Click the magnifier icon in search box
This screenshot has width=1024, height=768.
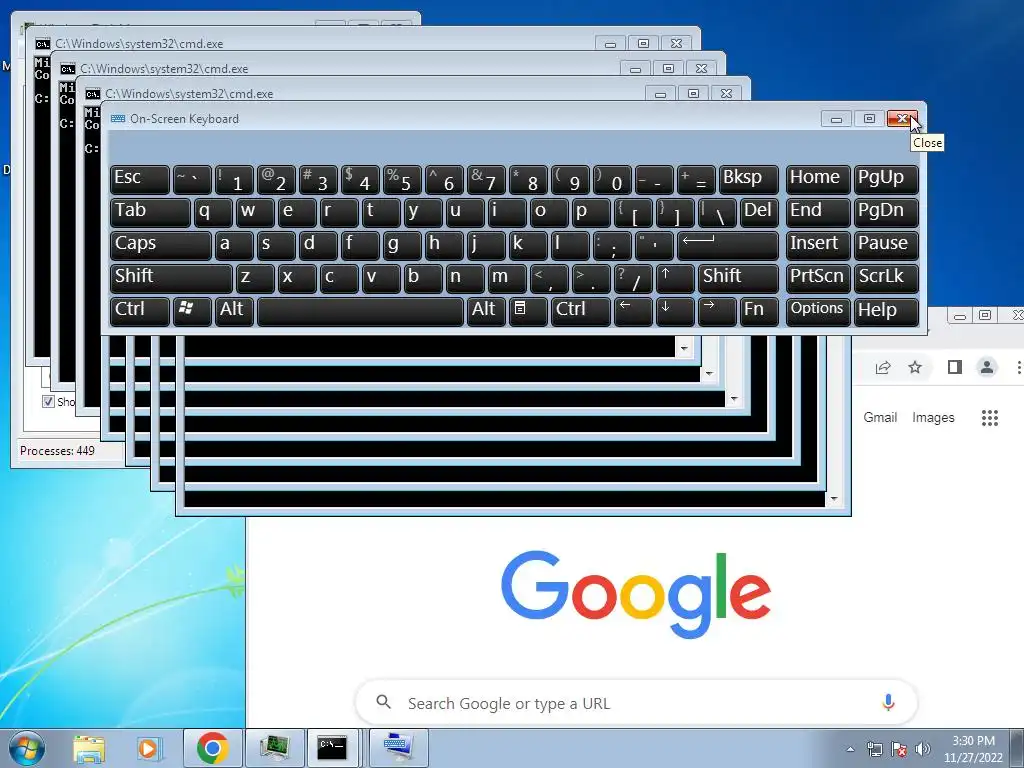coord(384,703)
